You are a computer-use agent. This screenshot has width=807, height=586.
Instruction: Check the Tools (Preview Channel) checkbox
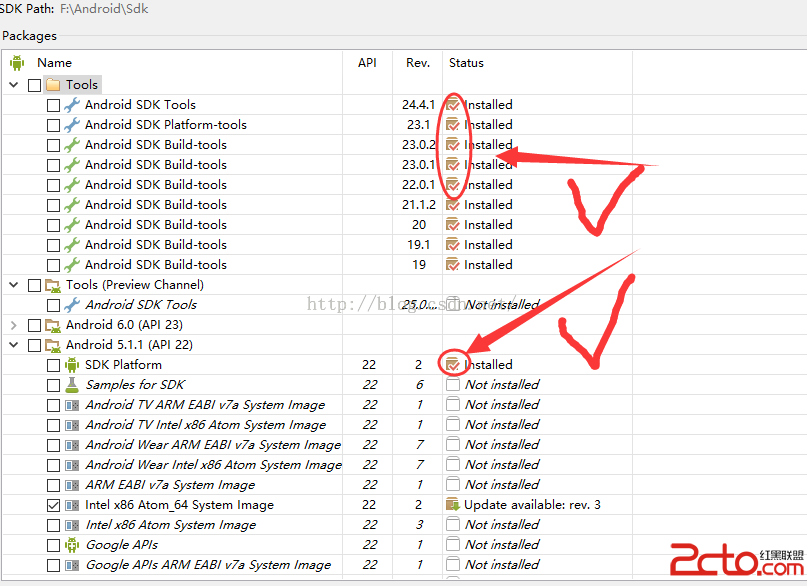tap(34, 285)
